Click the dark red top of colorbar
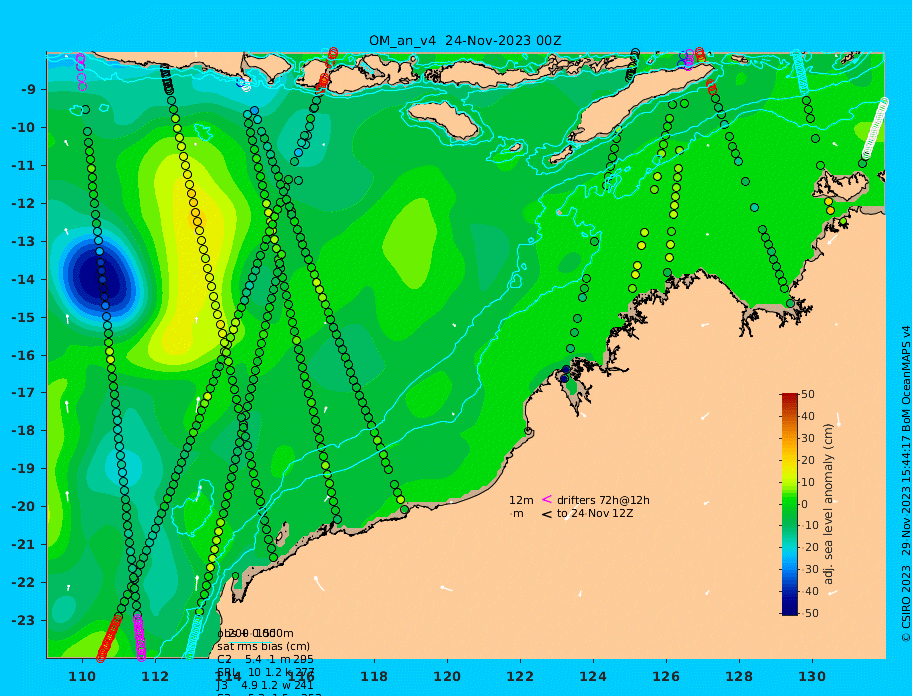Screen dimensions: 912x696 pyautogui.click(x=789, y=397)
